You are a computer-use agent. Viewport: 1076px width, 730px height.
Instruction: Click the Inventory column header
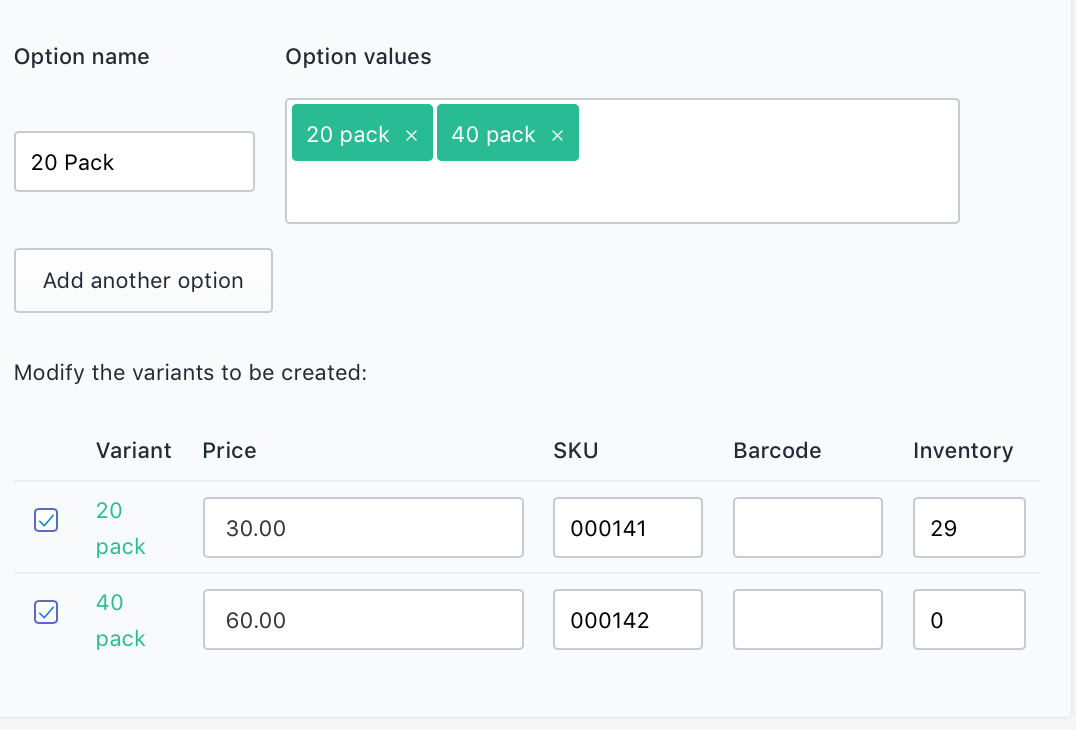click(x=963, y=451)
